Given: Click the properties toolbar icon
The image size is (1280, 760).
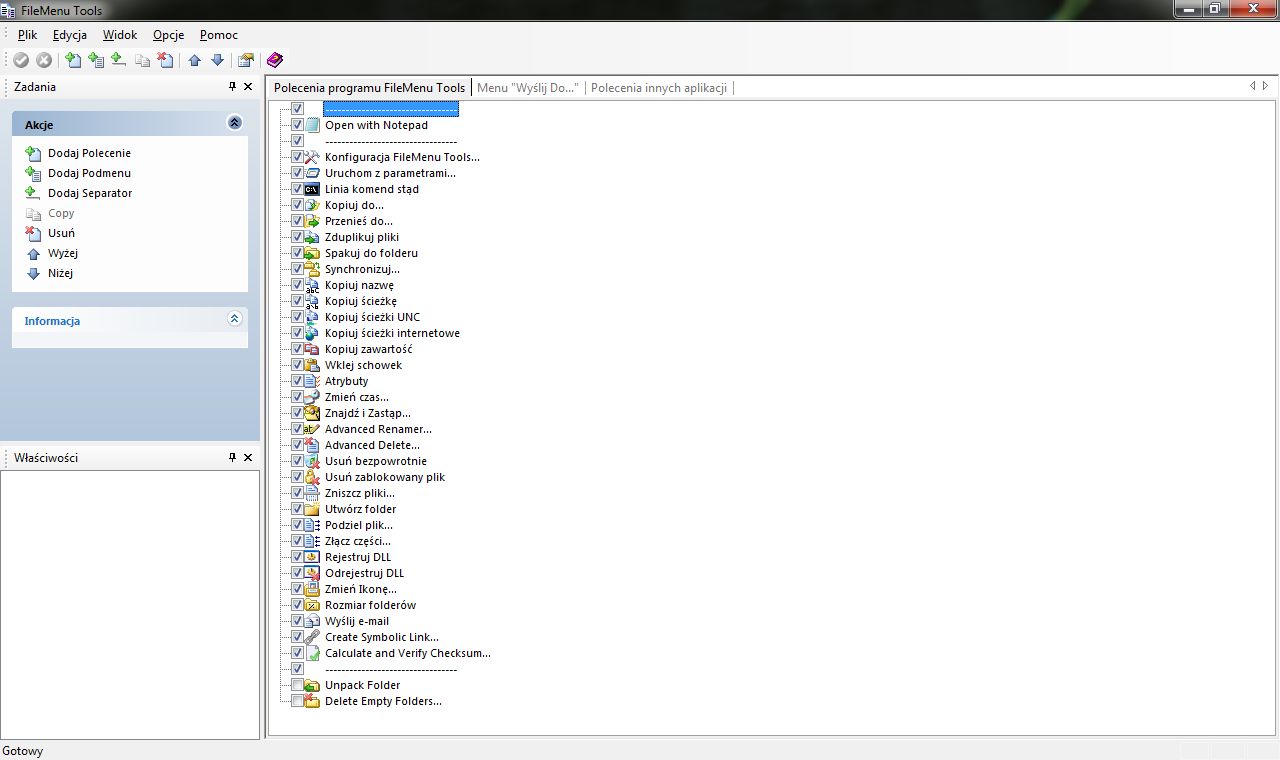Looking at the screenshot, I should [245, 59].
